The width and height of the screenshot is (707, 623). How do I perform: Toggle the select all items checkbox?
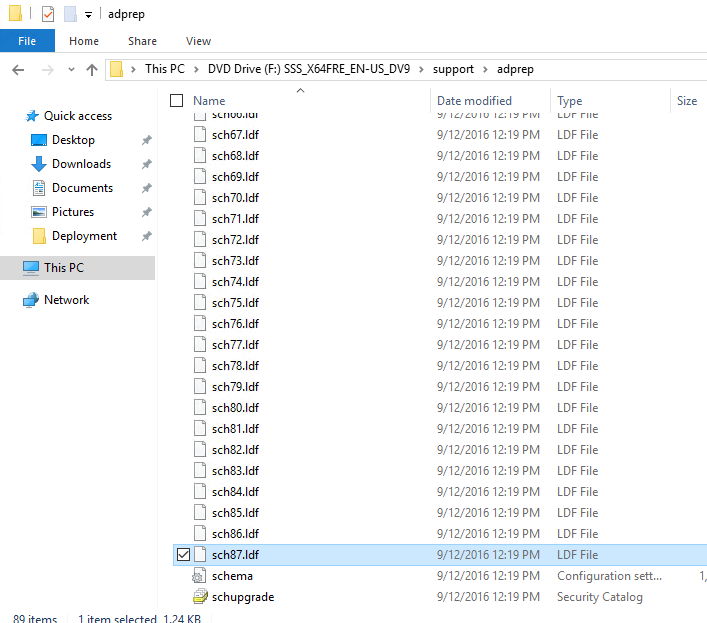(177, 101)
